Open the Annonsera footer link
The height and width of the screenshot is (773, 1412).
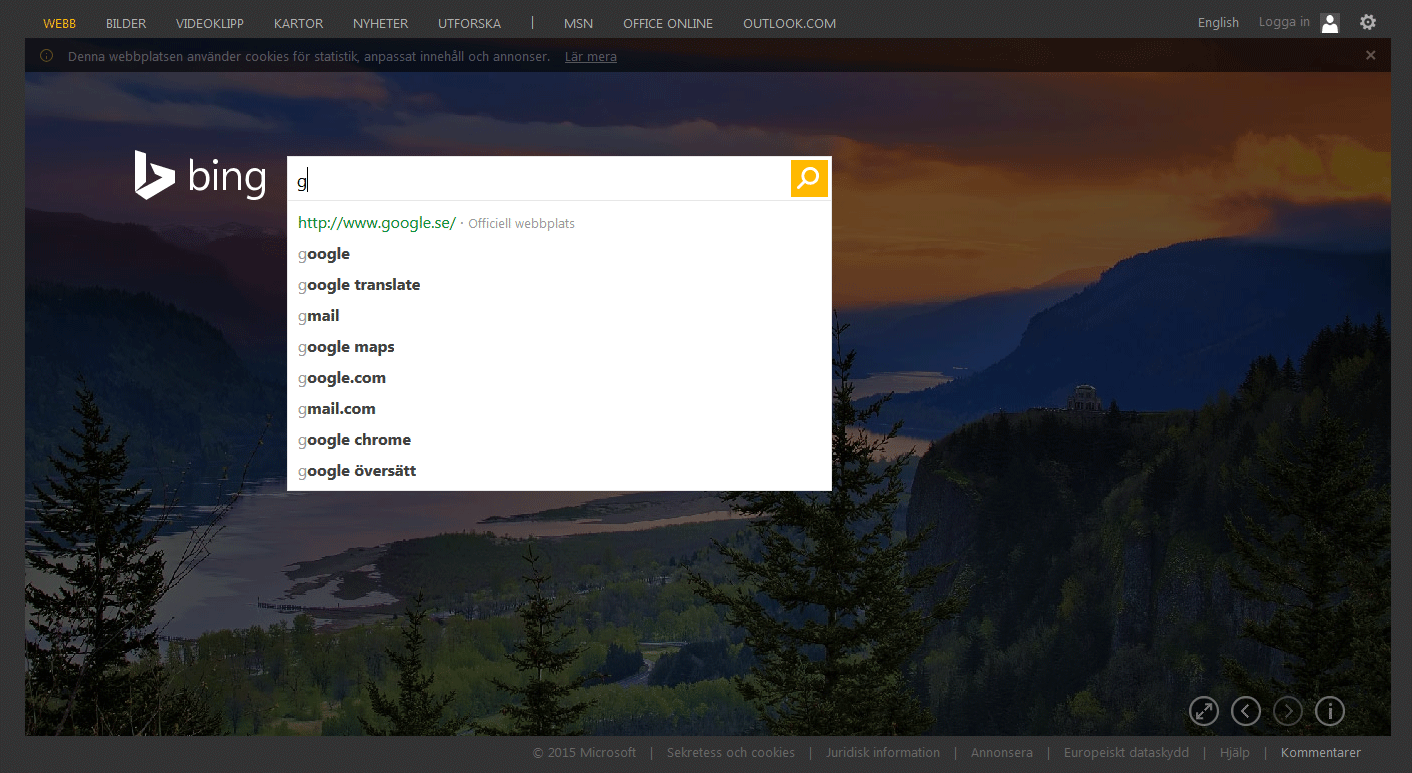click(x=1002, y=753)
